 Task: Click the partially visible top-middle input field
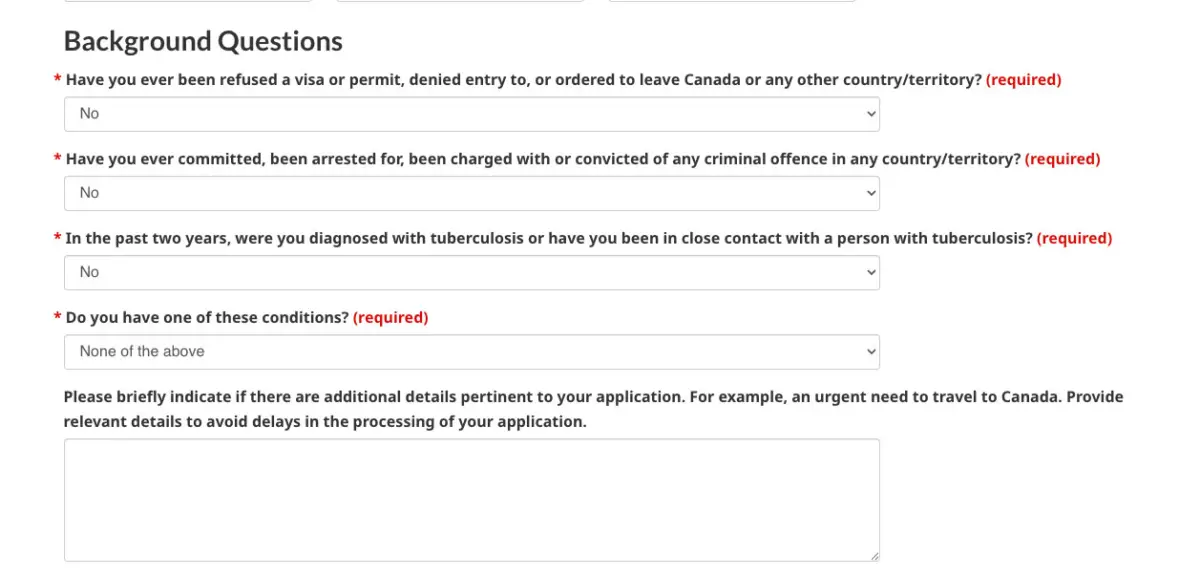pos(460,1)
